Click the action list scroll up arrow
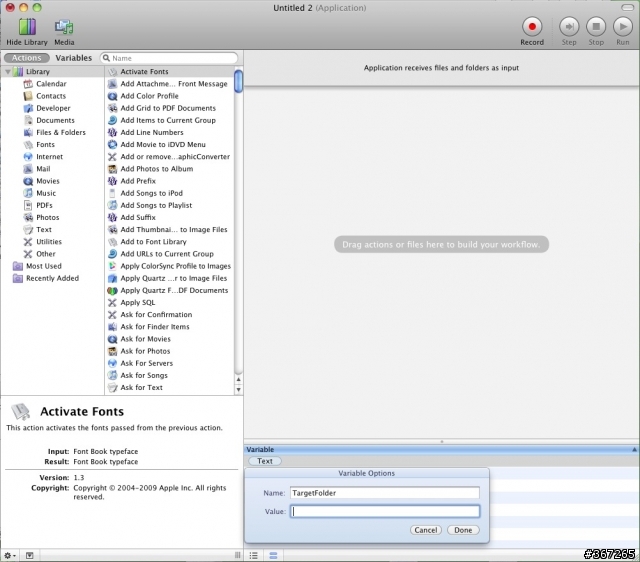Screen dimensions: 640x562 [238, 380]
